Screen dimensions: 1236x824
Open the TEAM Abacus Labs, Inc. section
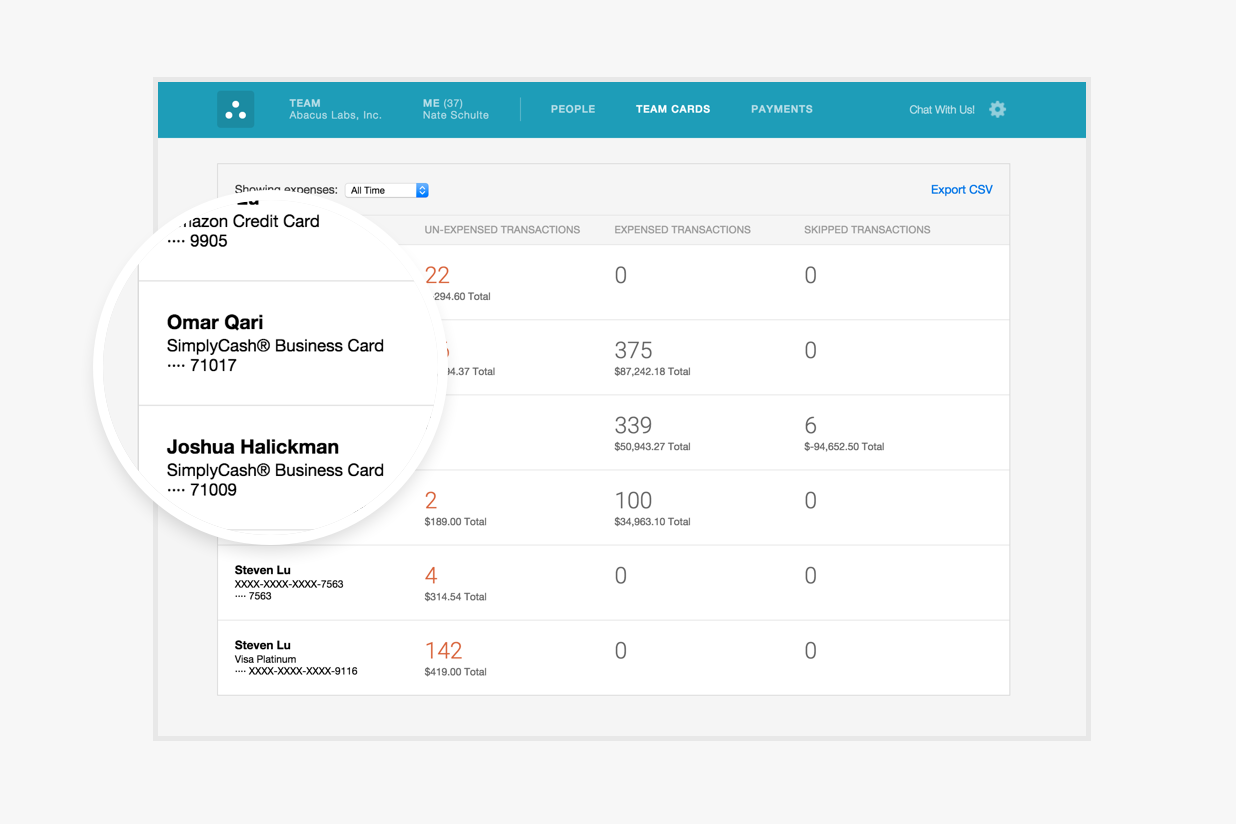click(x=335, y=109)
